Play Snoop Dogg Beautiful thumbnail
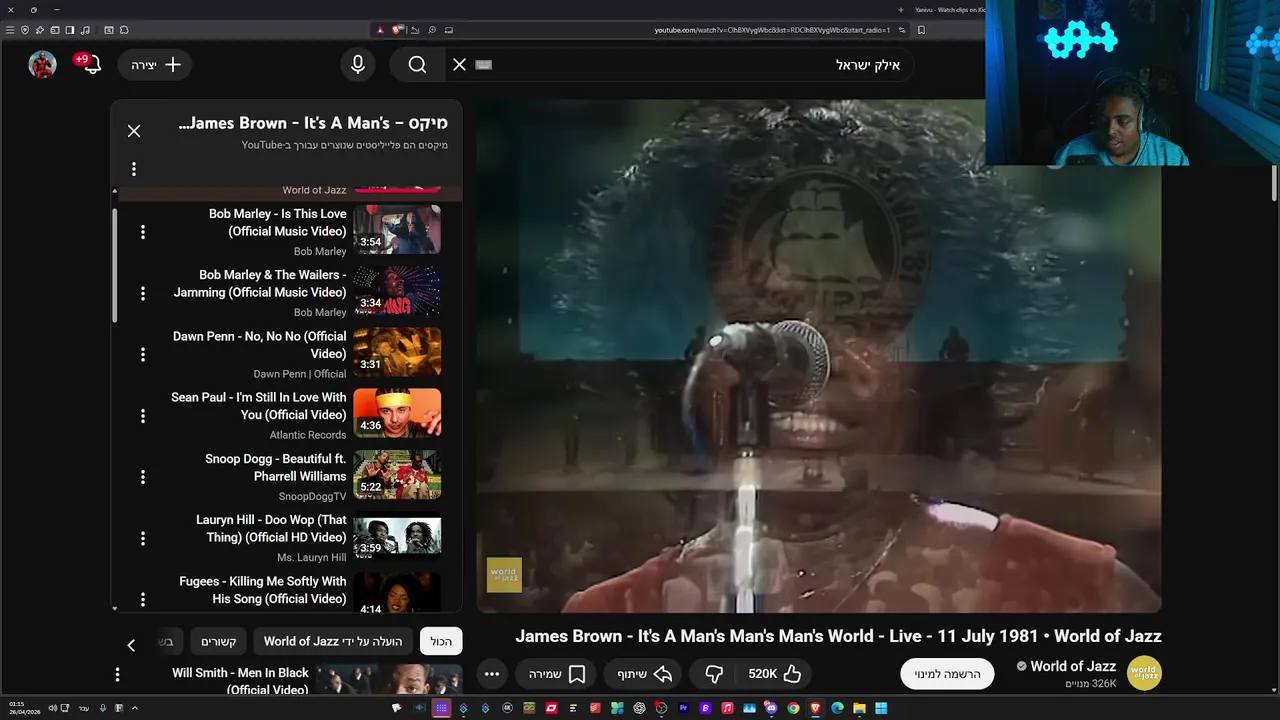The width and height of the screenshot is (1280, 720). [x=397, y=474]
